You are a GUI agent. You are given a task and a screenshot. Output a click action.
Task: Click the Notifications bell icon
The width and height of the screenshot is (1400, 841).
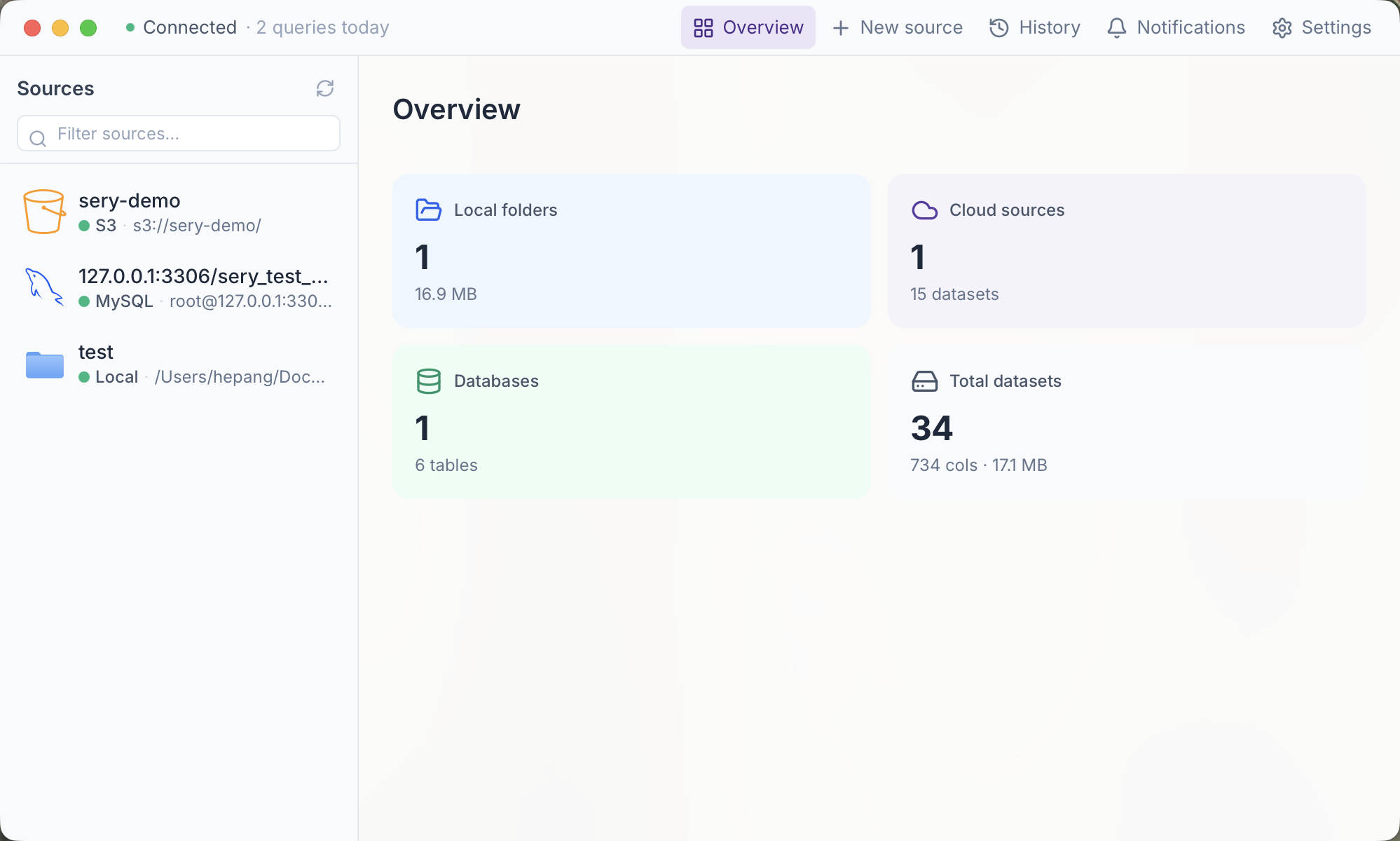pos(1116,27)
